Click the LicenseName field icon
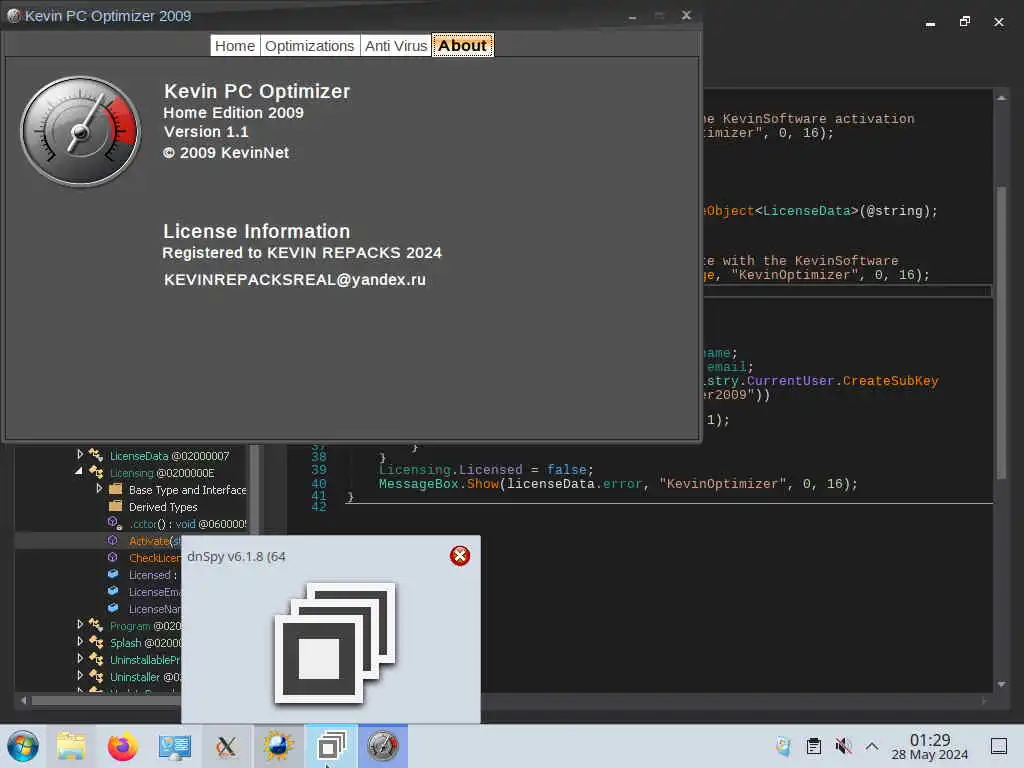Image resolution: width=1024 pixels, height=768 pixels. (113, 608)
